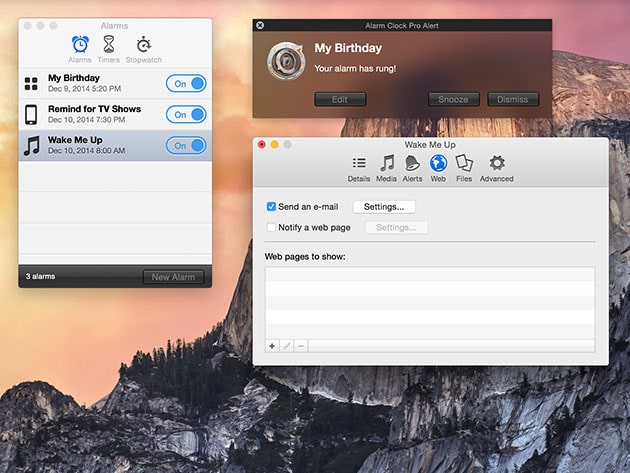This screenshot has height=473, width=630.
Task: Toggle the Remind for TV Shows alarm switch
Action: 186,115
